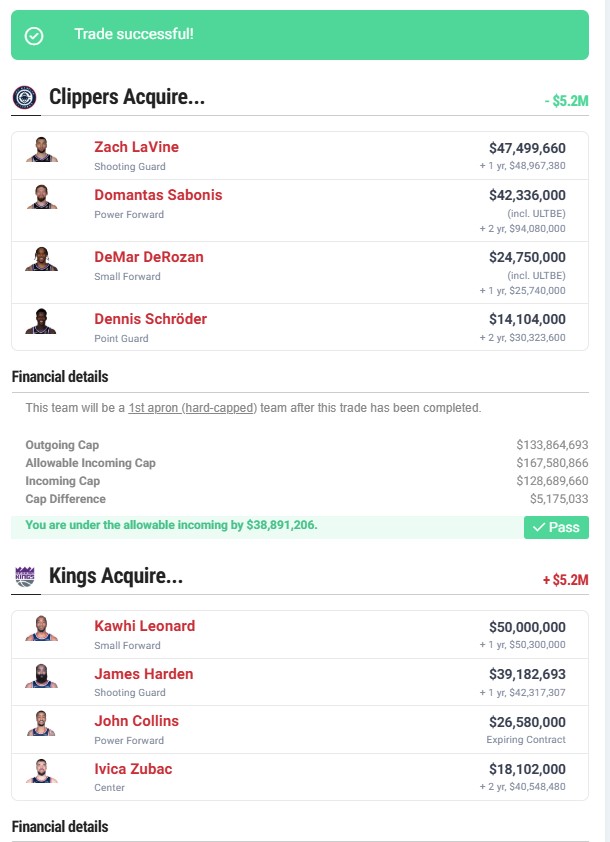Click the Clippers team logo icon
Screen dimensions: 610x842
click(25, 97)
